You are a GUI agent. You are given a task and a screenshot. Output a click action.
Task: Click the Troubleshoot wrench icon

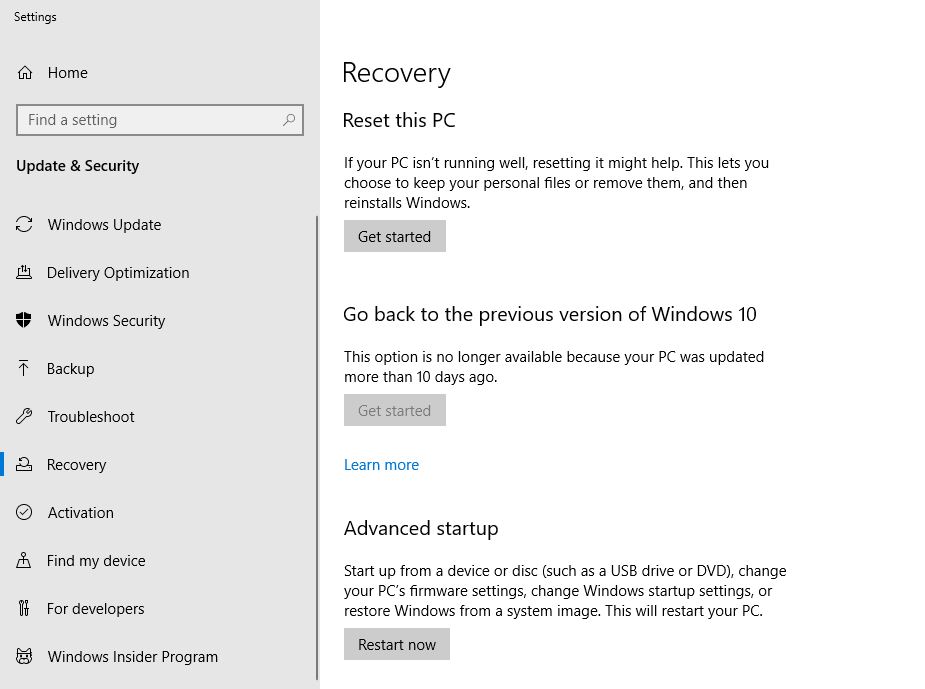tap(24, 416)
